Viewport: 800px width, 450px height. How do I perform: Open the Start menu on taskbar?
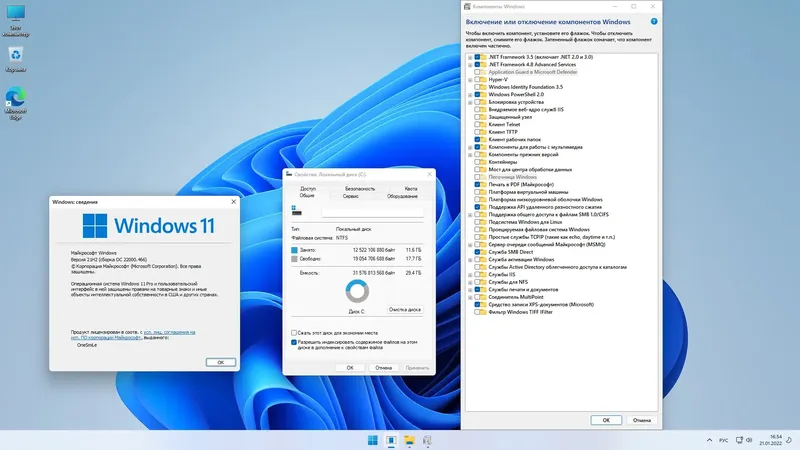pos(373,440)
